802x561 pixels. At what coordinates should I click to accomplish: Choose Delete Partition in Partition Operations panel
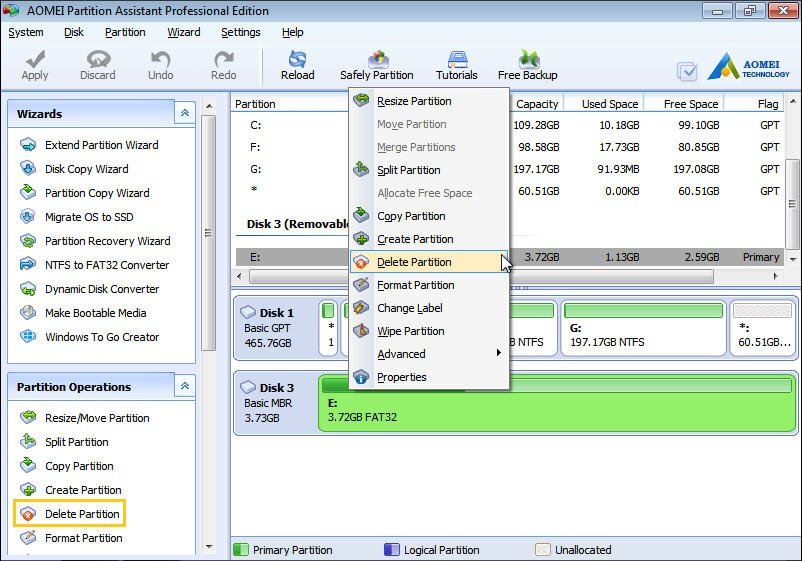[70, 514]
